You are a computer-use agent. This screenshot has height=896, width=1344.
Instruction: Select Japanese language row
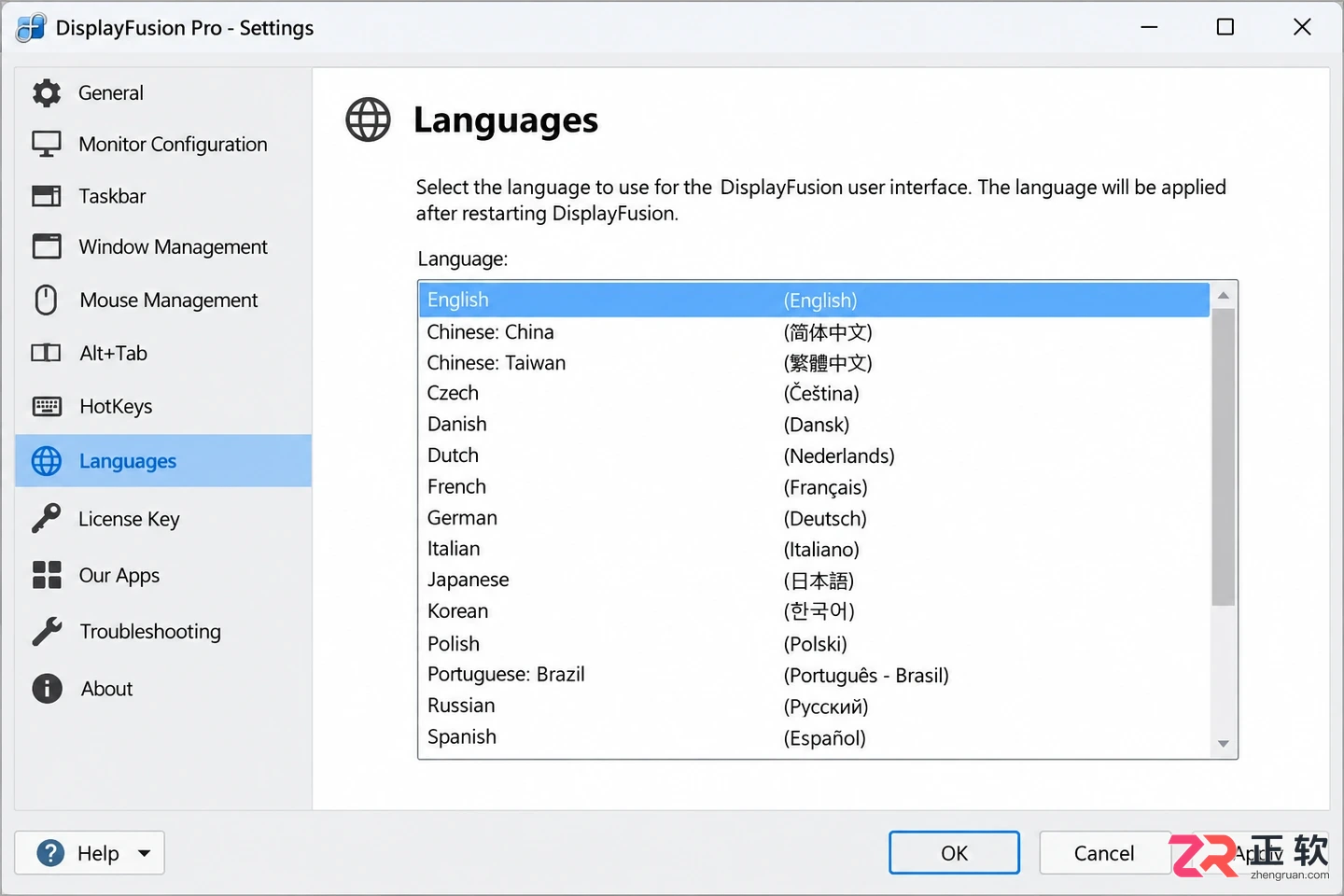click(x=814, y=581)
